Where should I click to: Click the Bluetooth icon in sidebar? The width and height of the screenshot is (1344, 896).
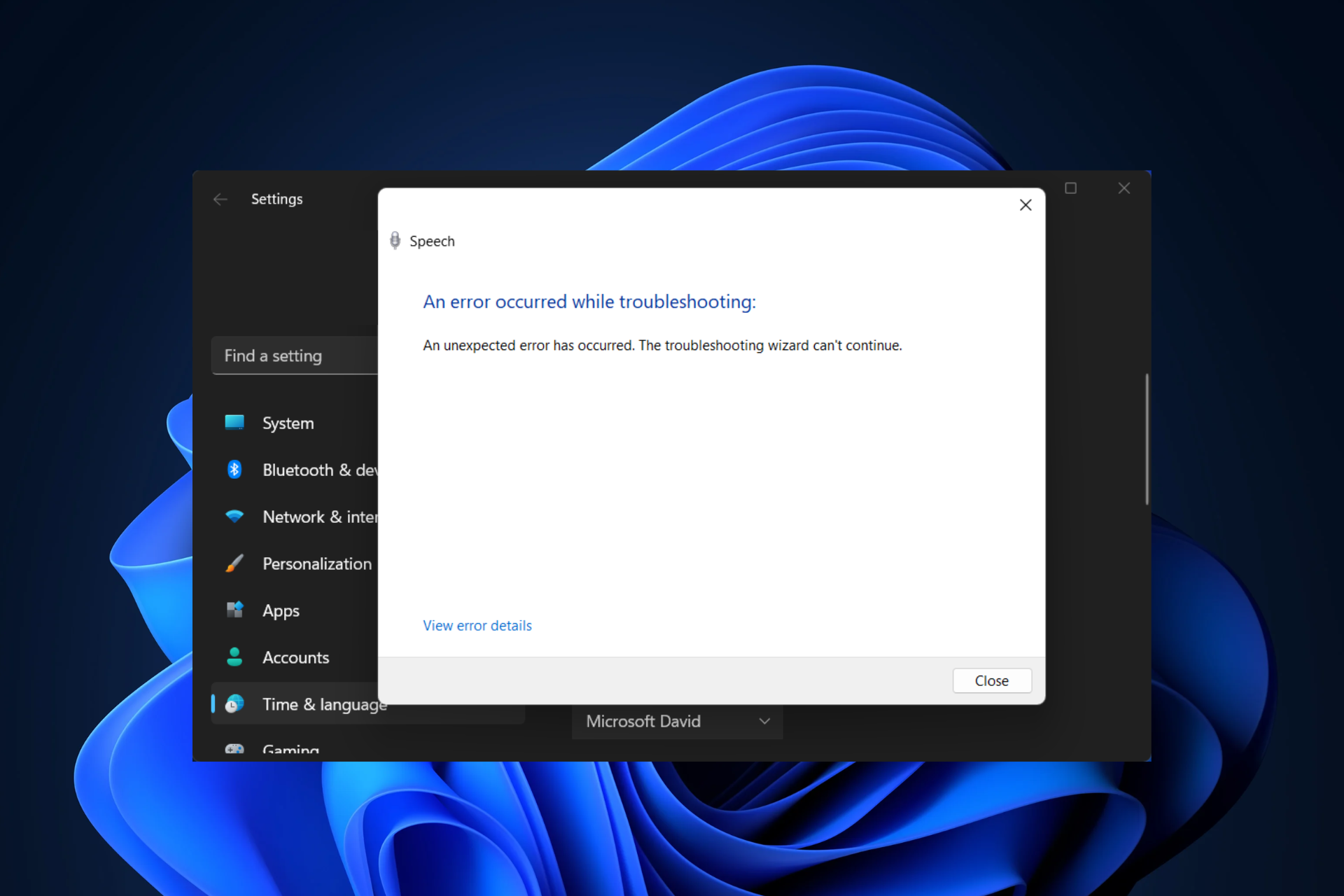234,470
